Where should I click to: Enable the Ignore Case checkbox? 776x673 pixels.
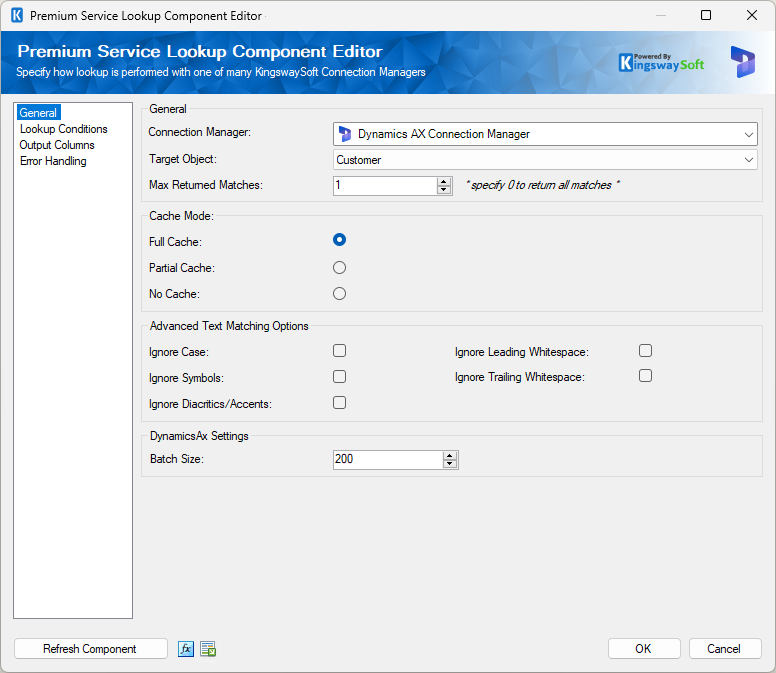[x=340, y=351]
